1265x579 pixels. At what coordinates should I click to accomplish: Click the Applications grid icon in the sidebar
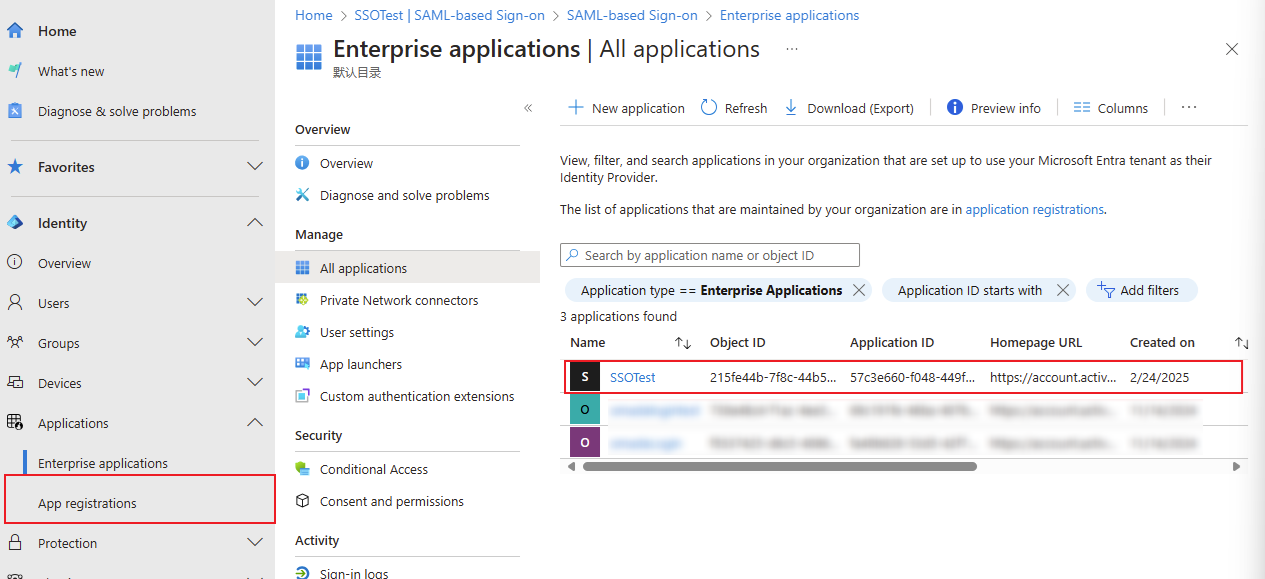click(x=15, y=423)
